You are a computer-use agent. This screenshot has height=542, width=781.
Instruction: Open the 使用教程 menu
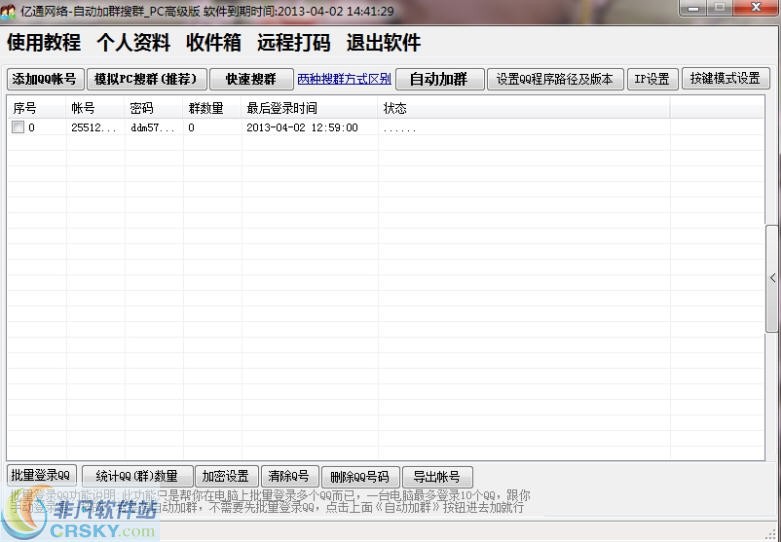click(44, 42)
